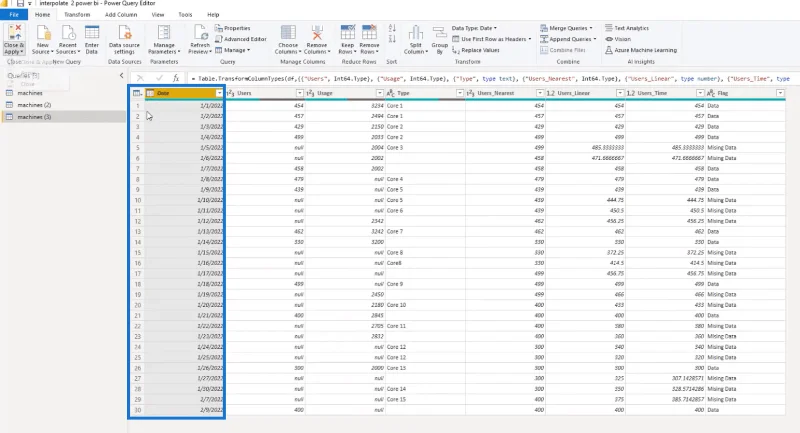
Task: Click the Close & Apply icon
Action: point(14,33)
